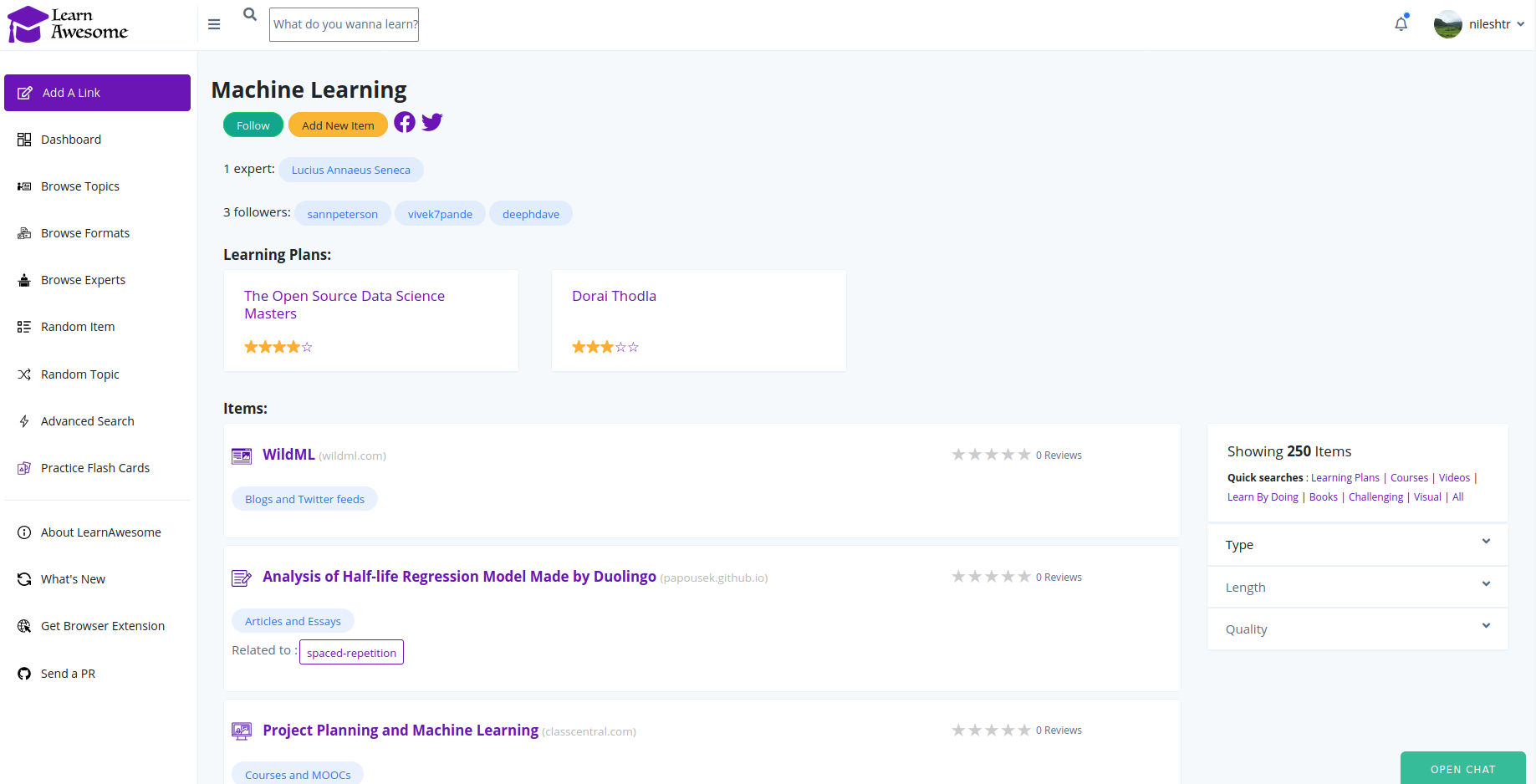This screenshot has height=784, width=1536.
Task: Click the search magnifier icon
Action: pos(250,14)
